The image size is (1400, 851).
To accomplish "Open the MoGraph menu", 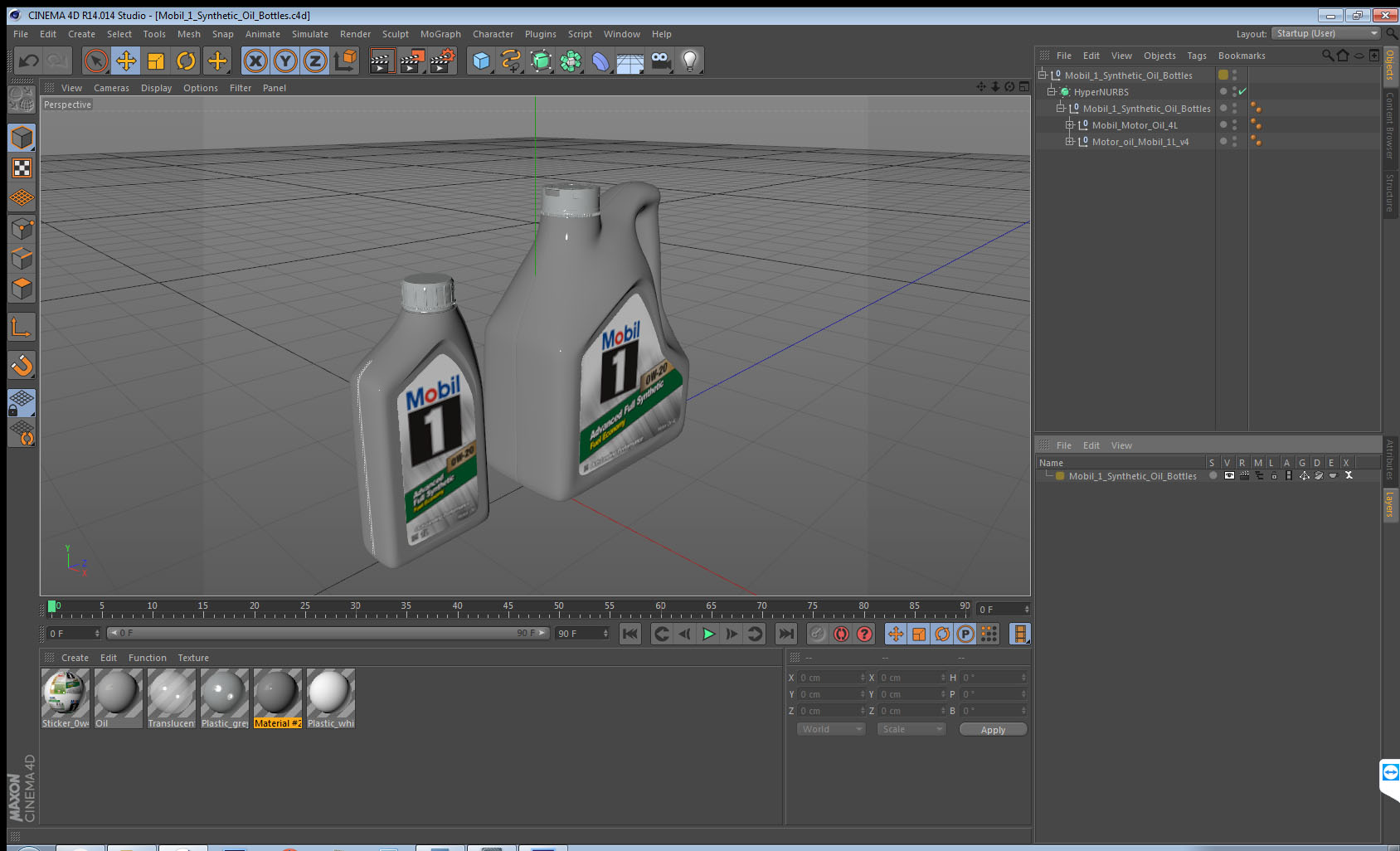I will 440,34.
